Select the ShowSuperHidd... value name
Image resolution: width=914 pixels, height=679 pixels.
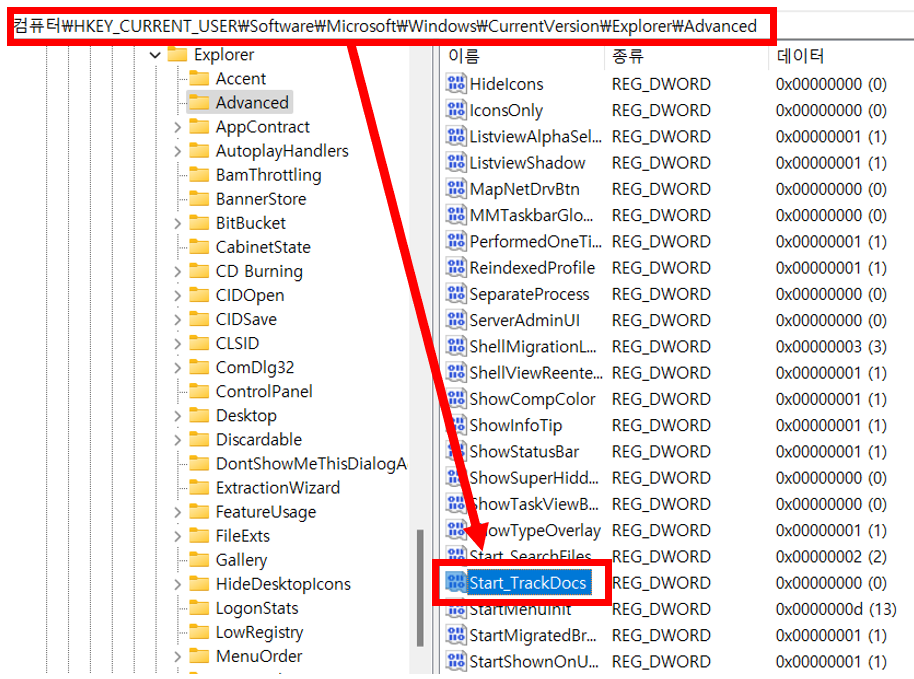tap(534, 477)
